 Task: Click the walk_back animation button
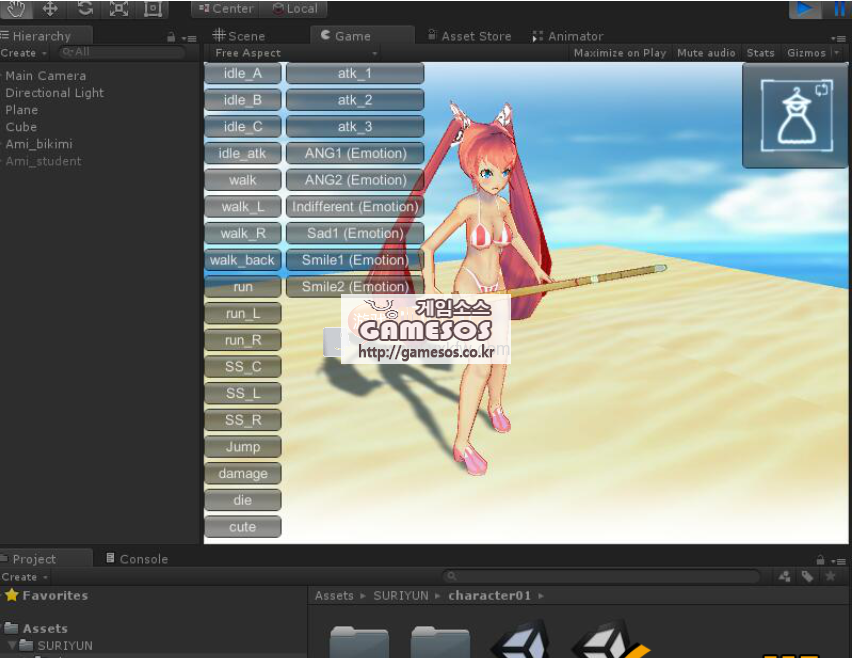tap(243, 260)
